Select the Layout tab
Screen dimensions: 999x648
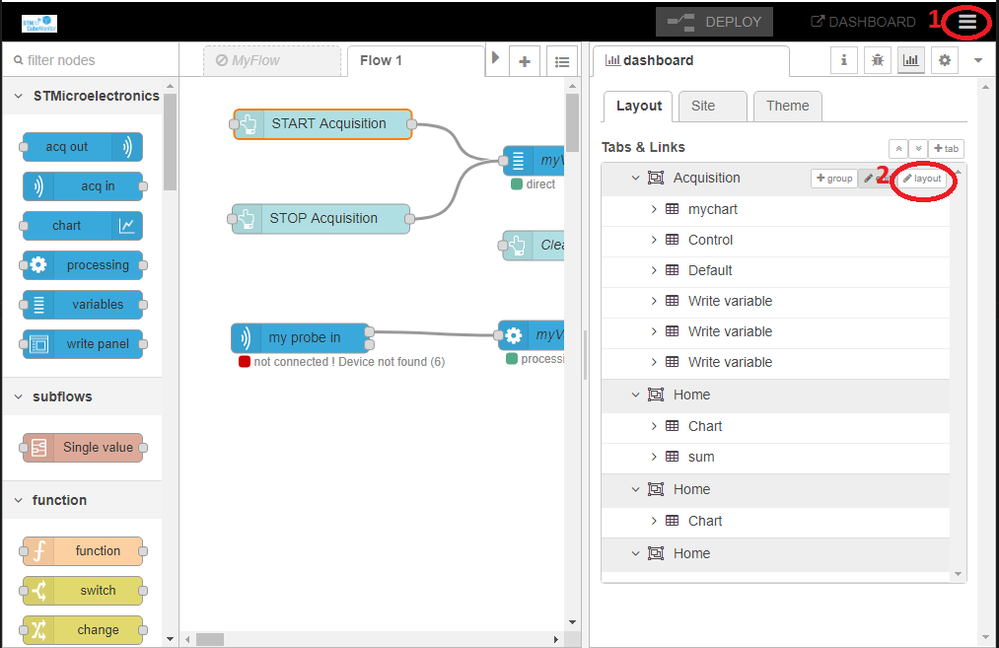(x=638, y=106)
